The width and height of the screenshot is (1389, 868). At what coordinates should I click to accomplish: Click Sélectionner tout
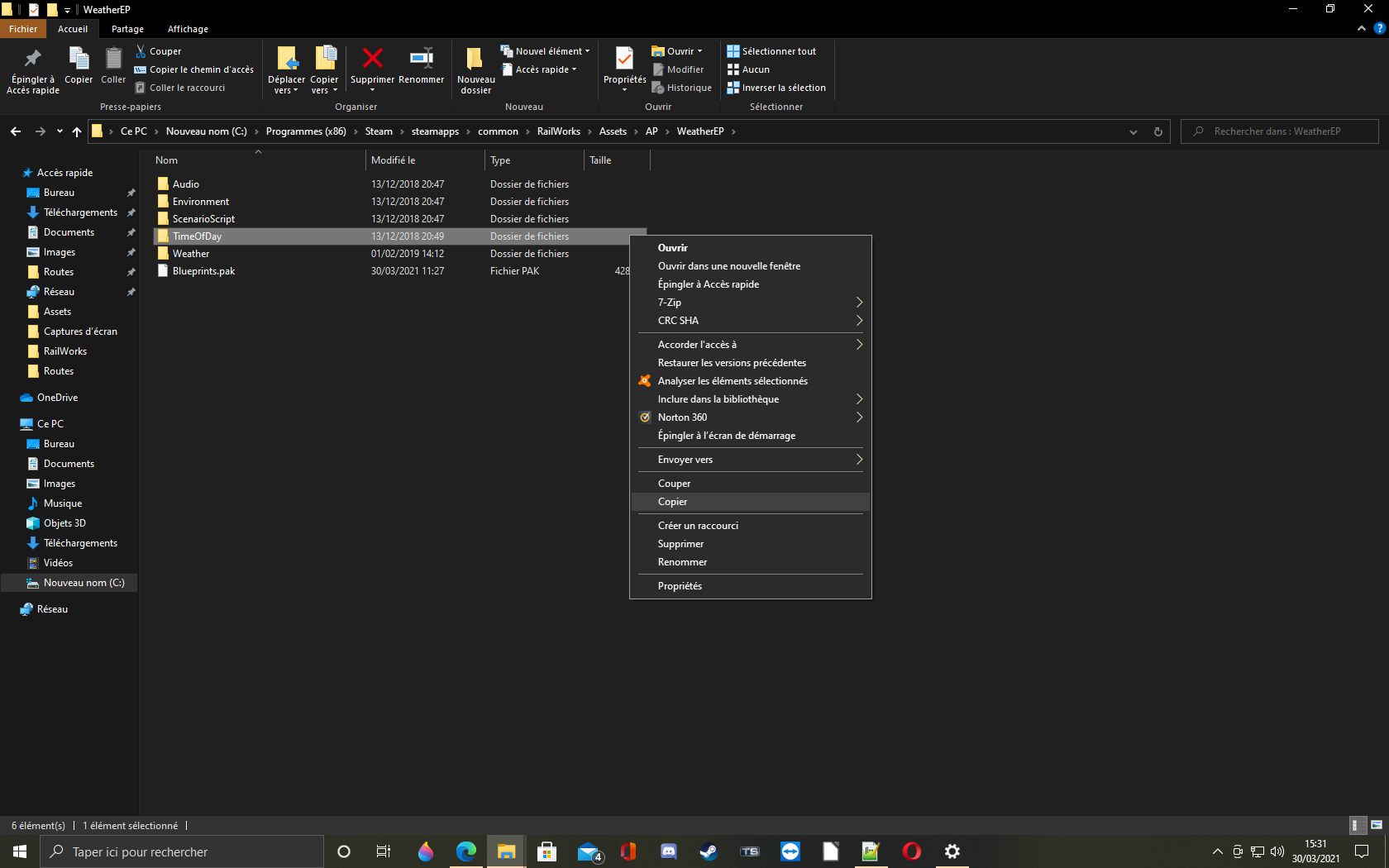tap(771, 51)
